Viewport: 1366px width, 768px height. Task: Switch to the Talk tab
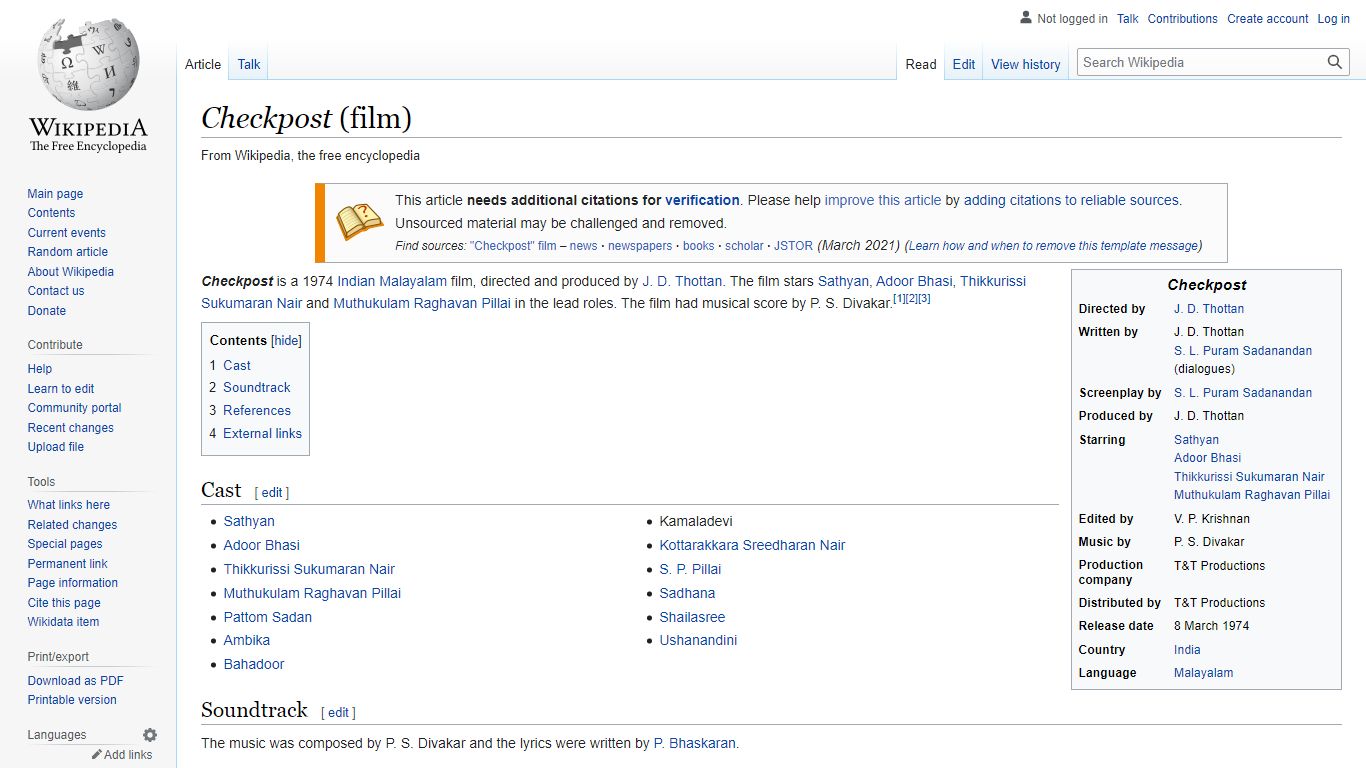click(x=249, y=64)
